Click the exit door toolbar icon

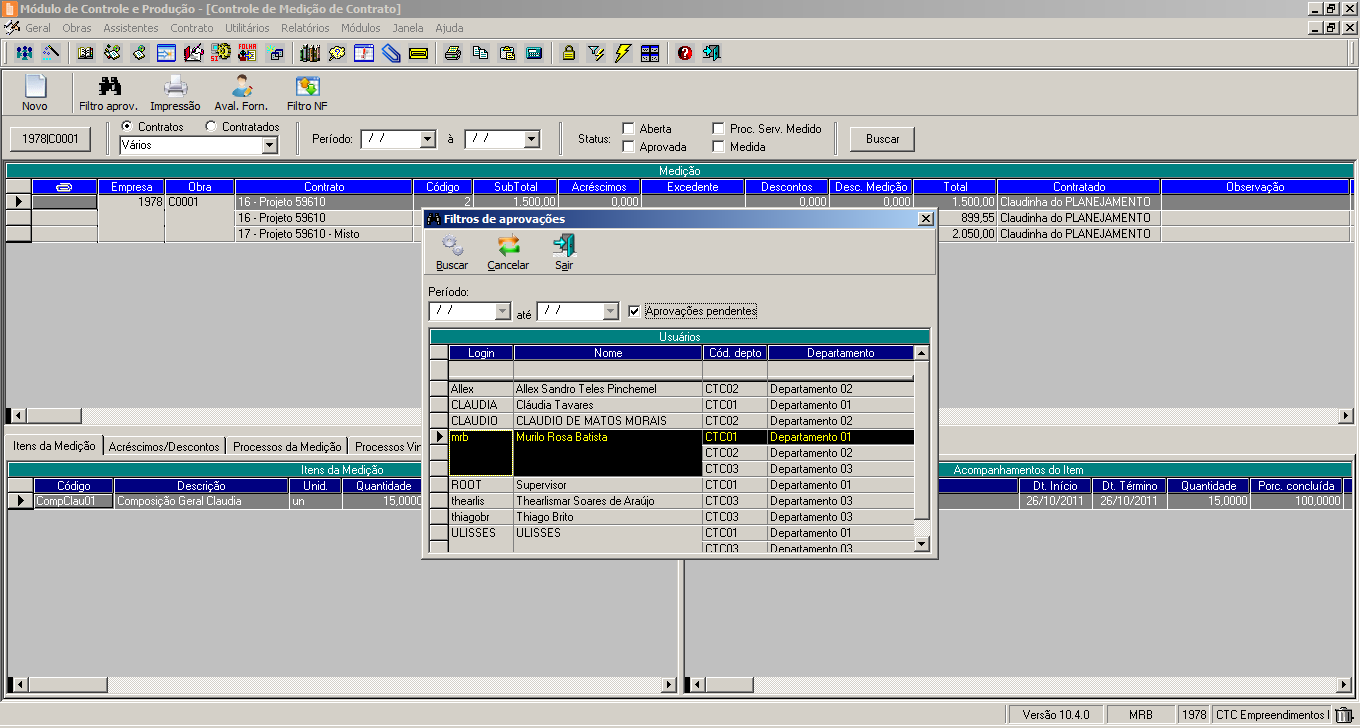pyautogui.click(x=712, y=53)
